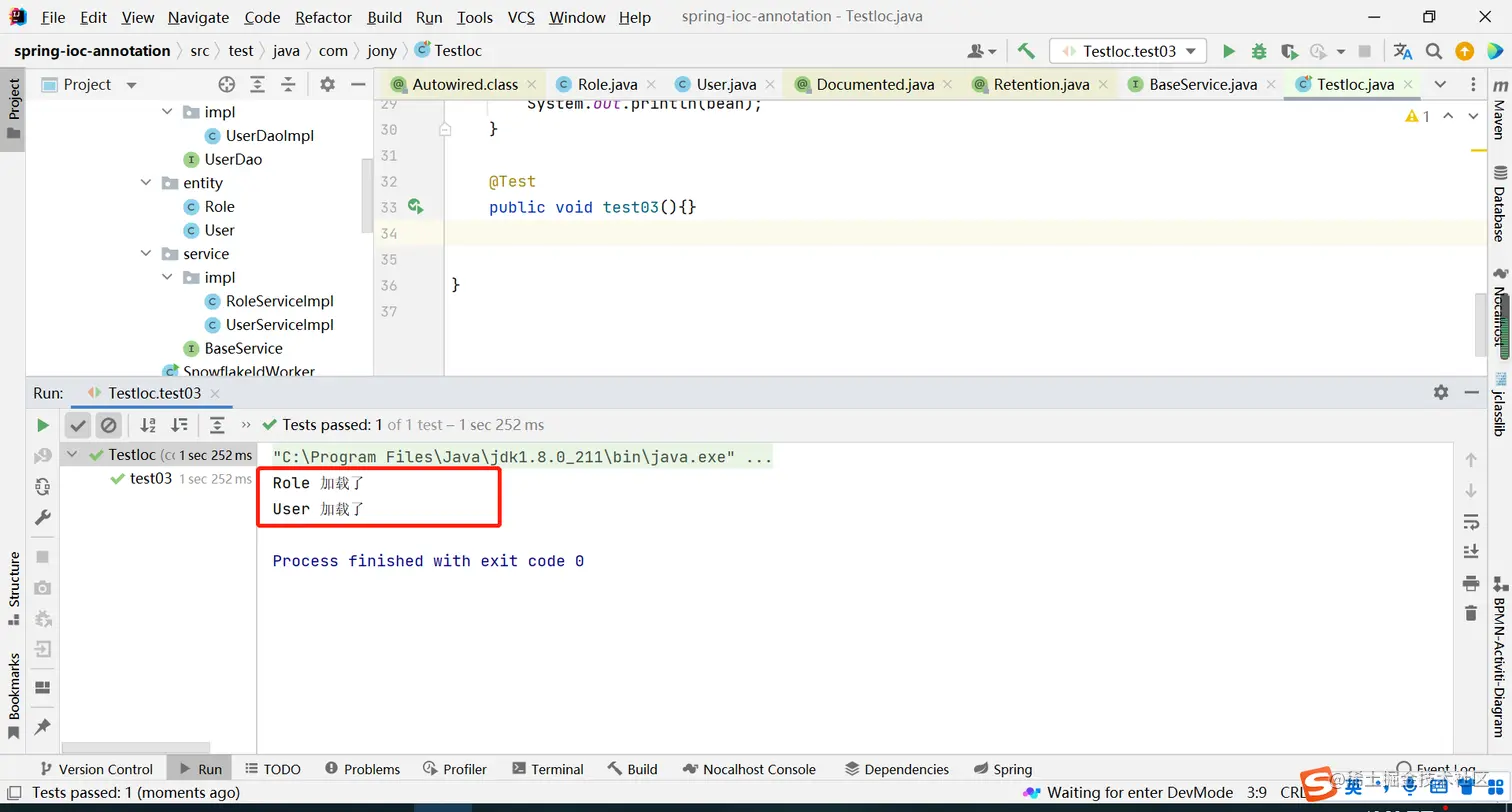Open the Problems tool window
Viewport: 1512px width, 812px height.
click(362, 769)
